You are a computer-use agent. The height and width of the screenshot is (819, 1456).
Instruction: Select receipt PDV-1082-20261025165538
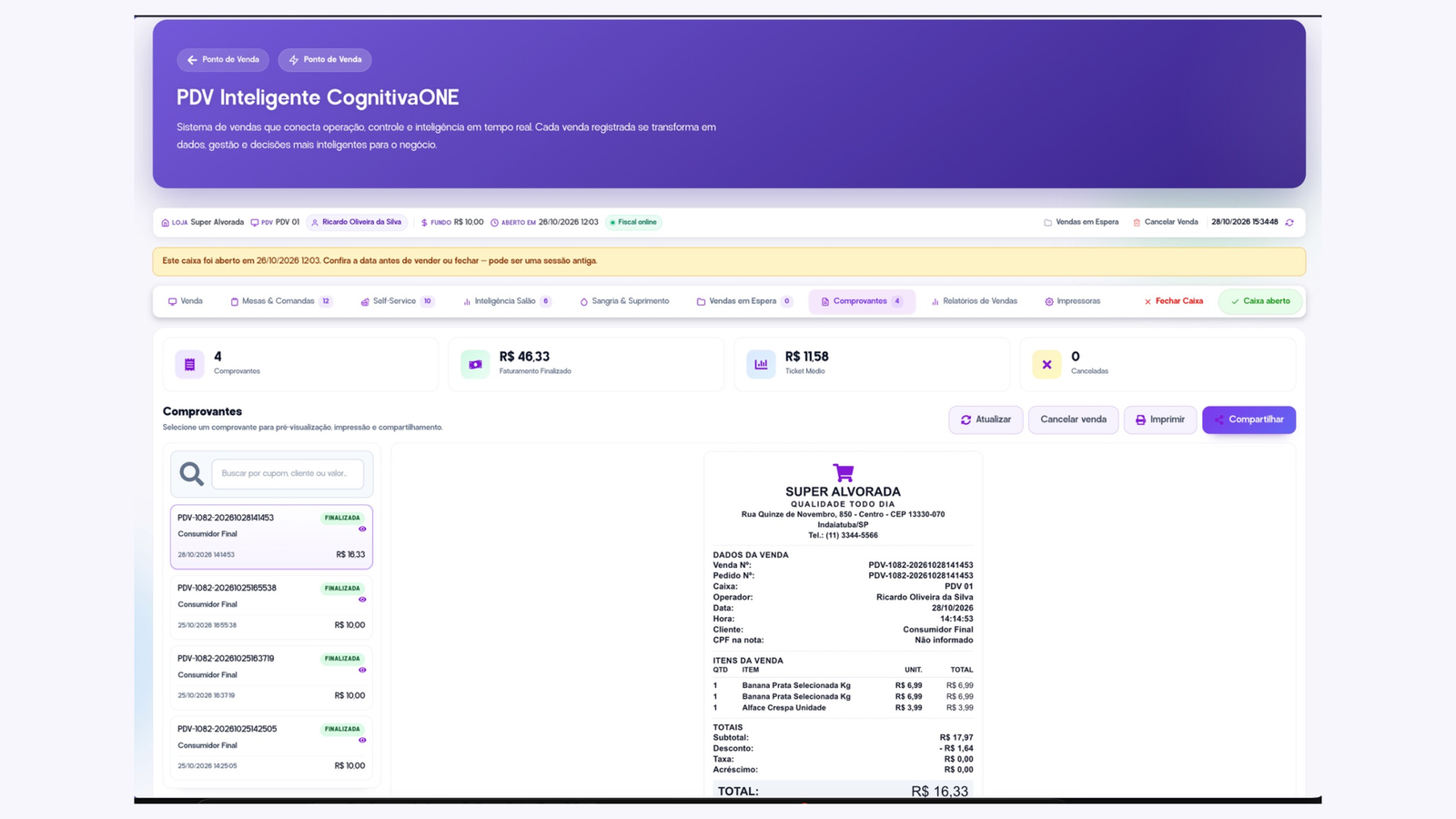tap(271, 607)
